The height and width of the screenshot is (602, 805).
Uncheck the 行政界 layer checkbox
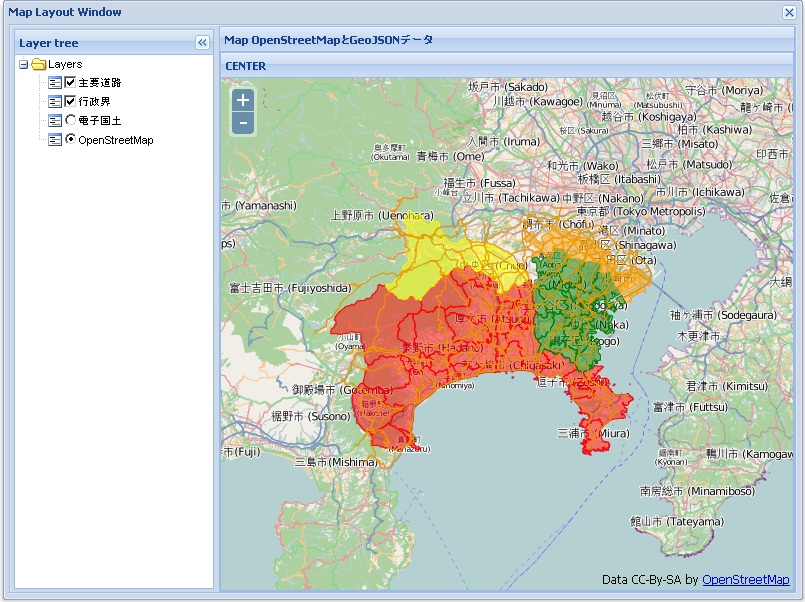[x=70, y=101]
